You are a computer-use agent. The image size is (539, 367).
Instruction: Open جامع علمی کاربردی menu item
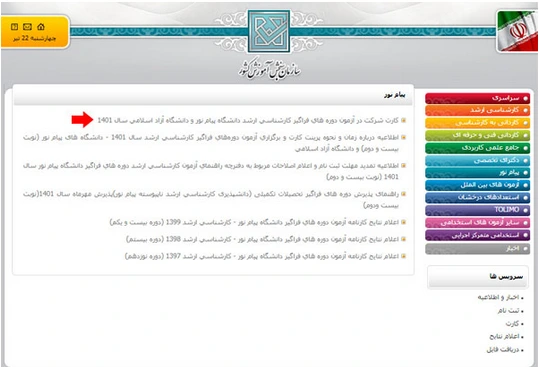click(477, 148)
